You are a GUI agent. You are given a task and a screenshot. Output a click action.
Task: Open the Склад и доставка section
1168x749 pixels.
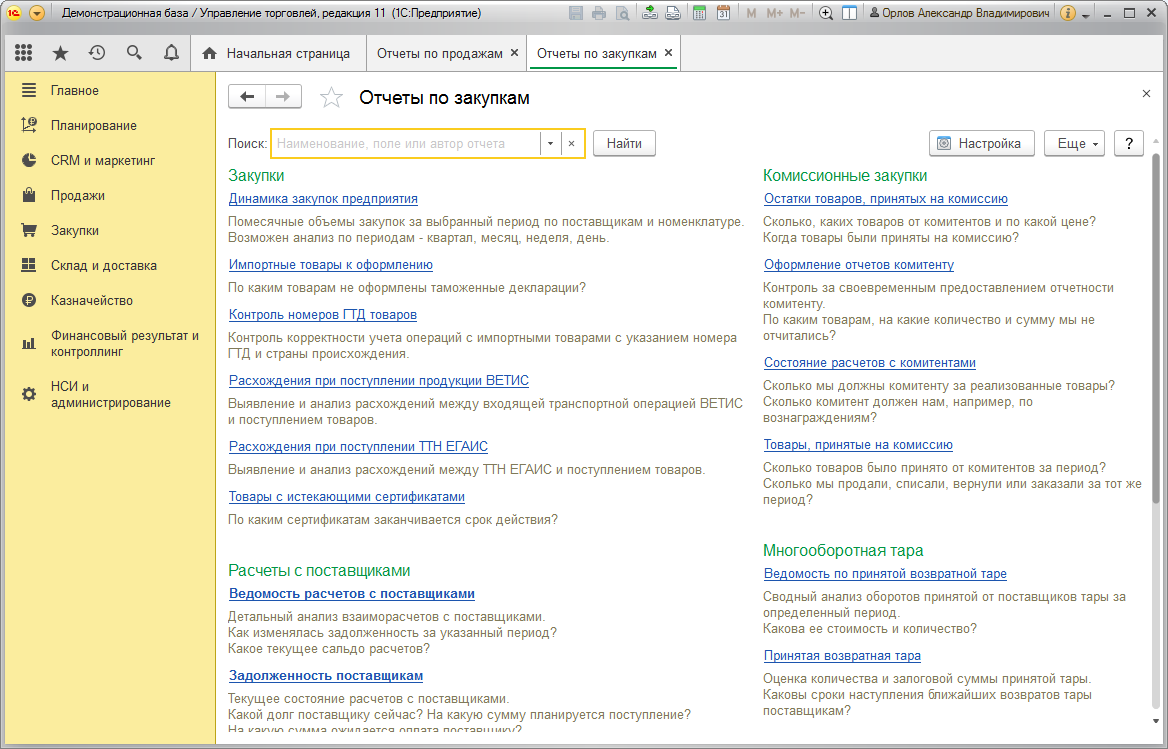(110, 266)
